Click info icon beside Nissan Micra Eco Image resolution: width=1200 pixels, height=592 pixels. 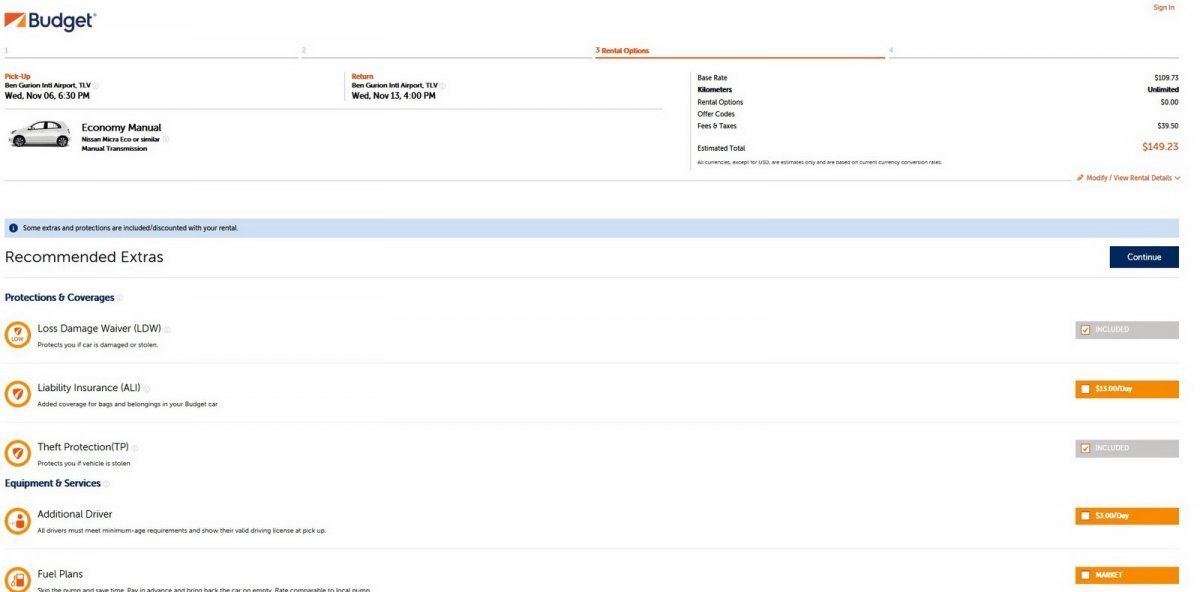166,139
